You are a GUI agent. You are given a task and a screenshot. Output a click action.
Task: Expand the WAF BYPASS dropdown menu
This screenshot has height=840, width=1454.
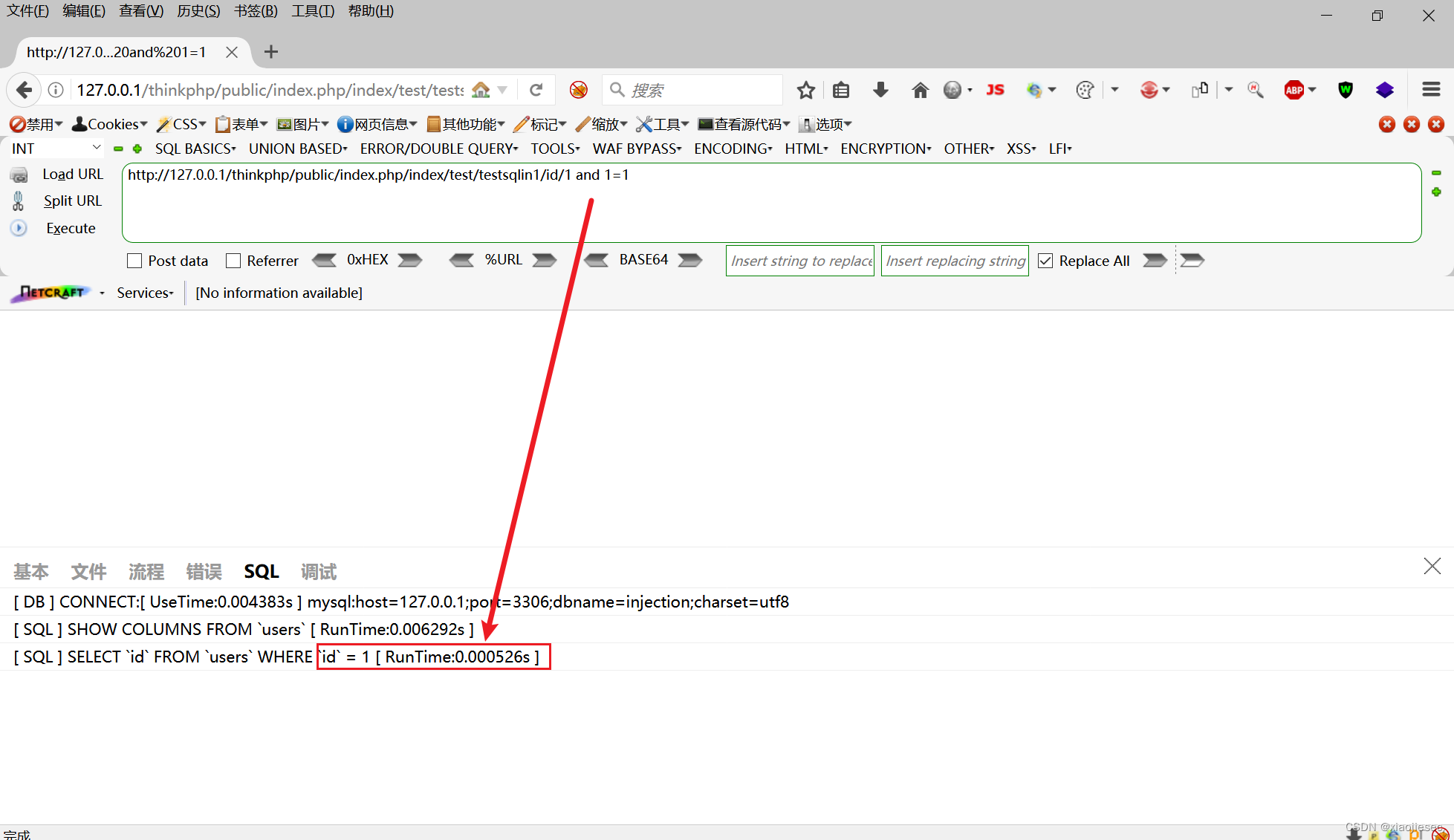[x=637, y=149]
